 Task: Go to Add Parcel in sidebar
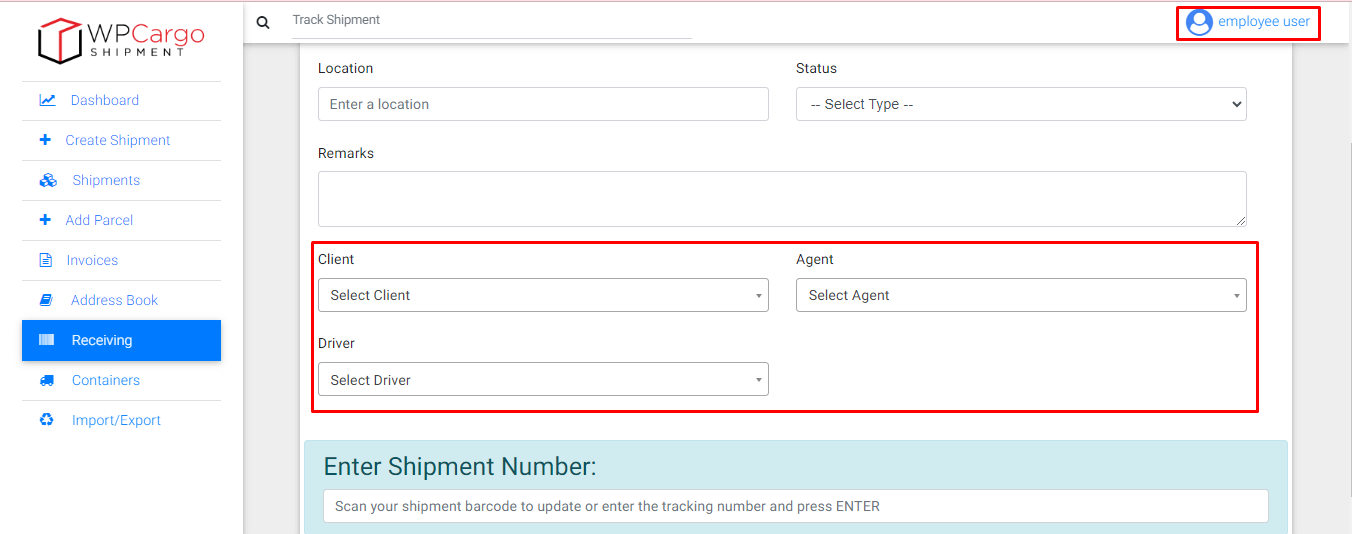pos(99,220)
